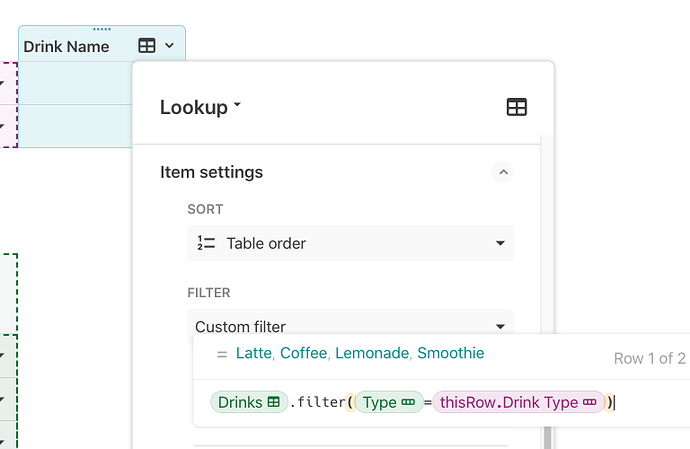Click the equals sign before formula results
This screenshot has height=449, width=690.
(221, 354)
